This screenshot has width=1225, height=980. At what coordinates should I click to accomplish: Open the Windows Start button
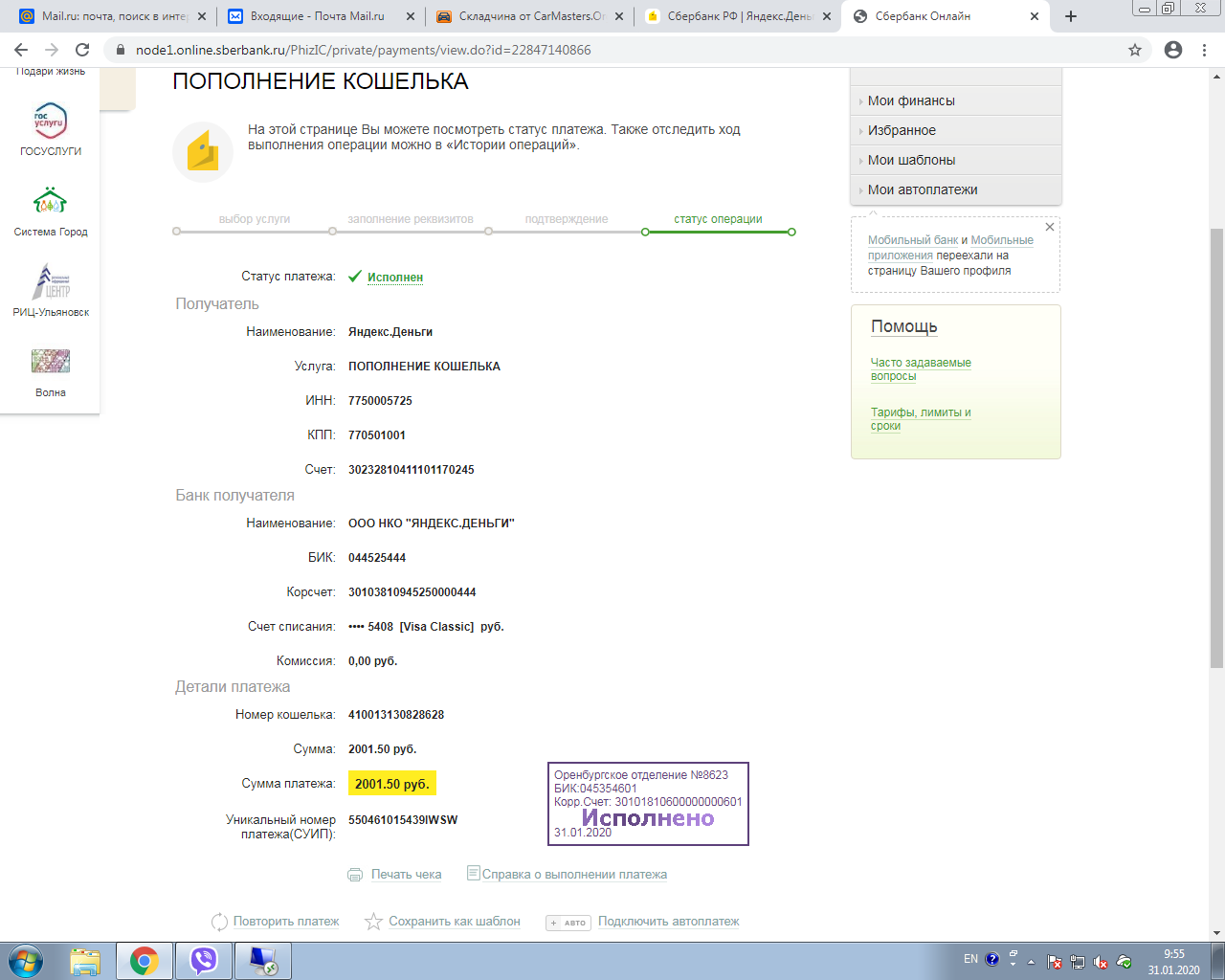coord(26,961)
